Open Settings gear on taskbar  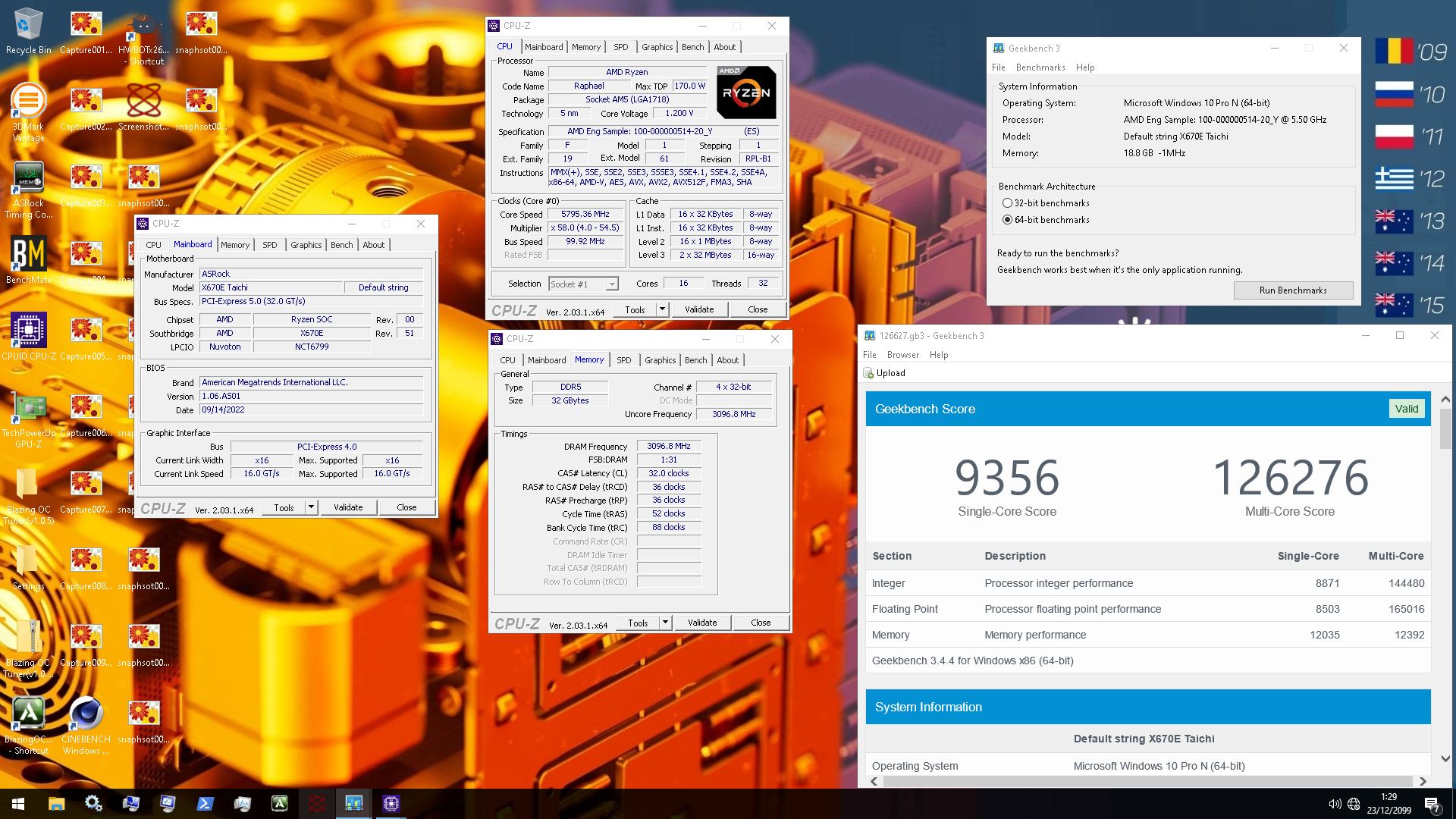93,803
